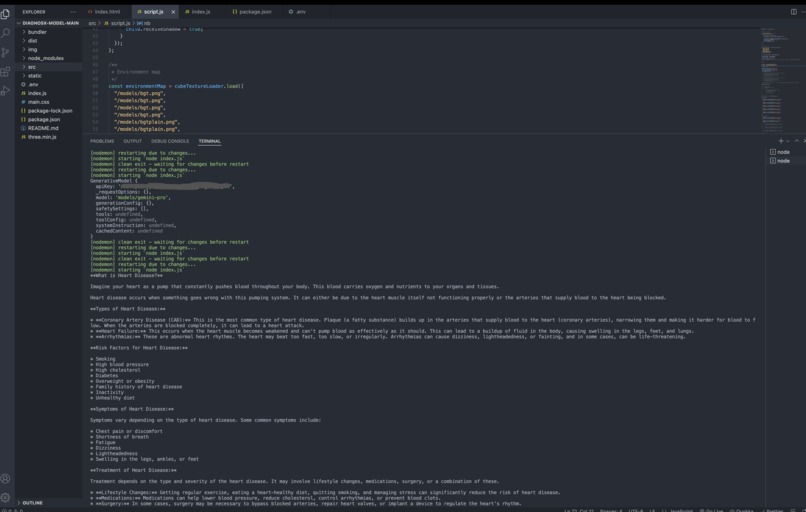Open the Source Control view icon
Image resolution: width=806 pixels, height=512 pixels.
6,52
